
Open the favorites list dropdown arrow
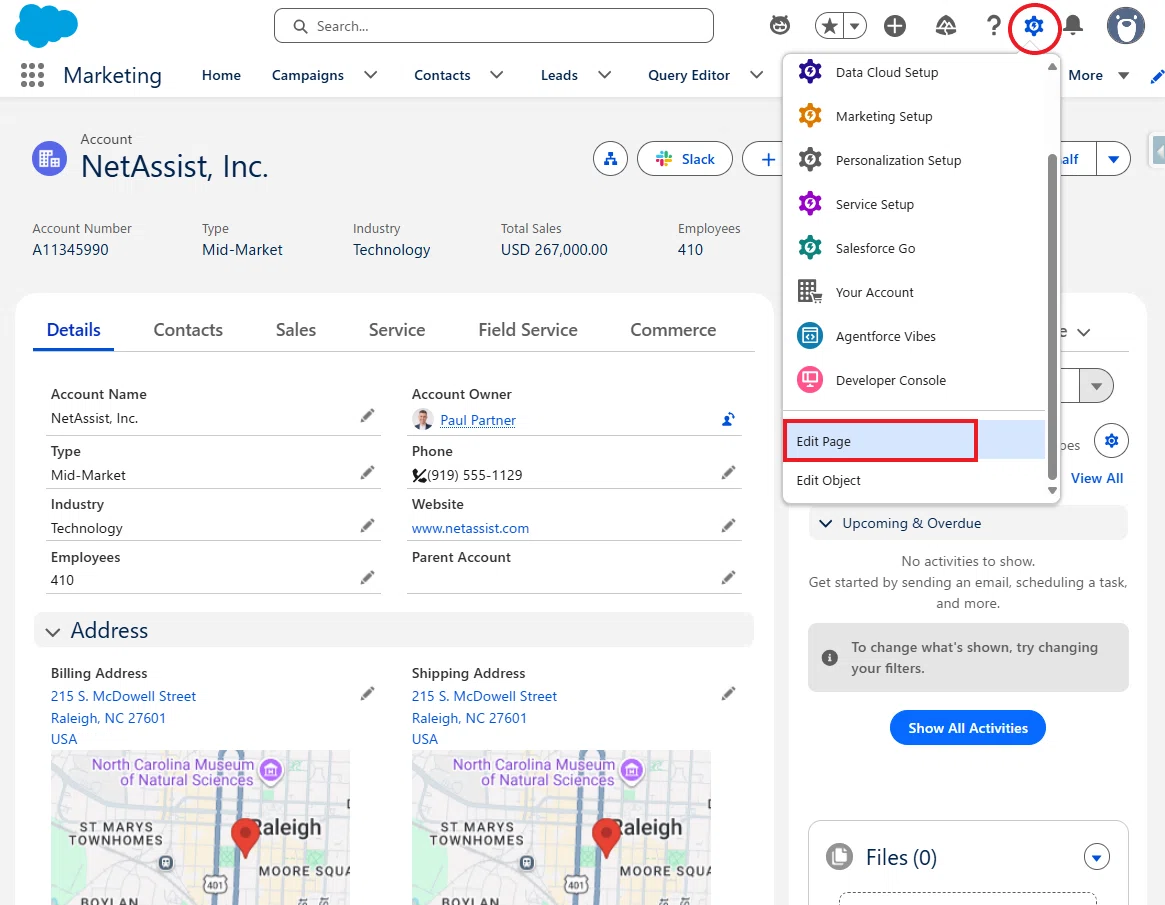855,27
